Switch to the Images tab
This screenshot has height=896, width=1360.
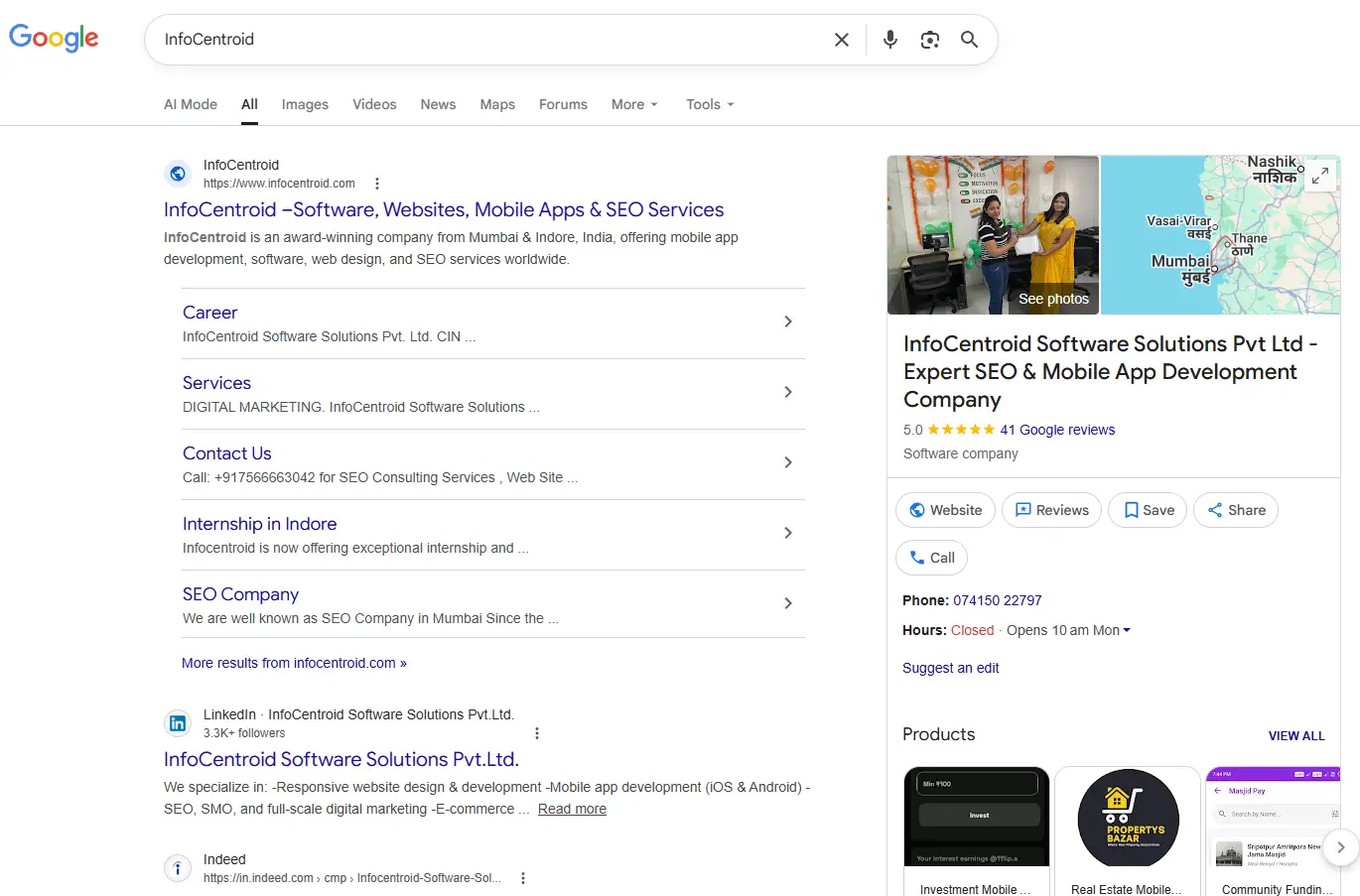point(305,104)
